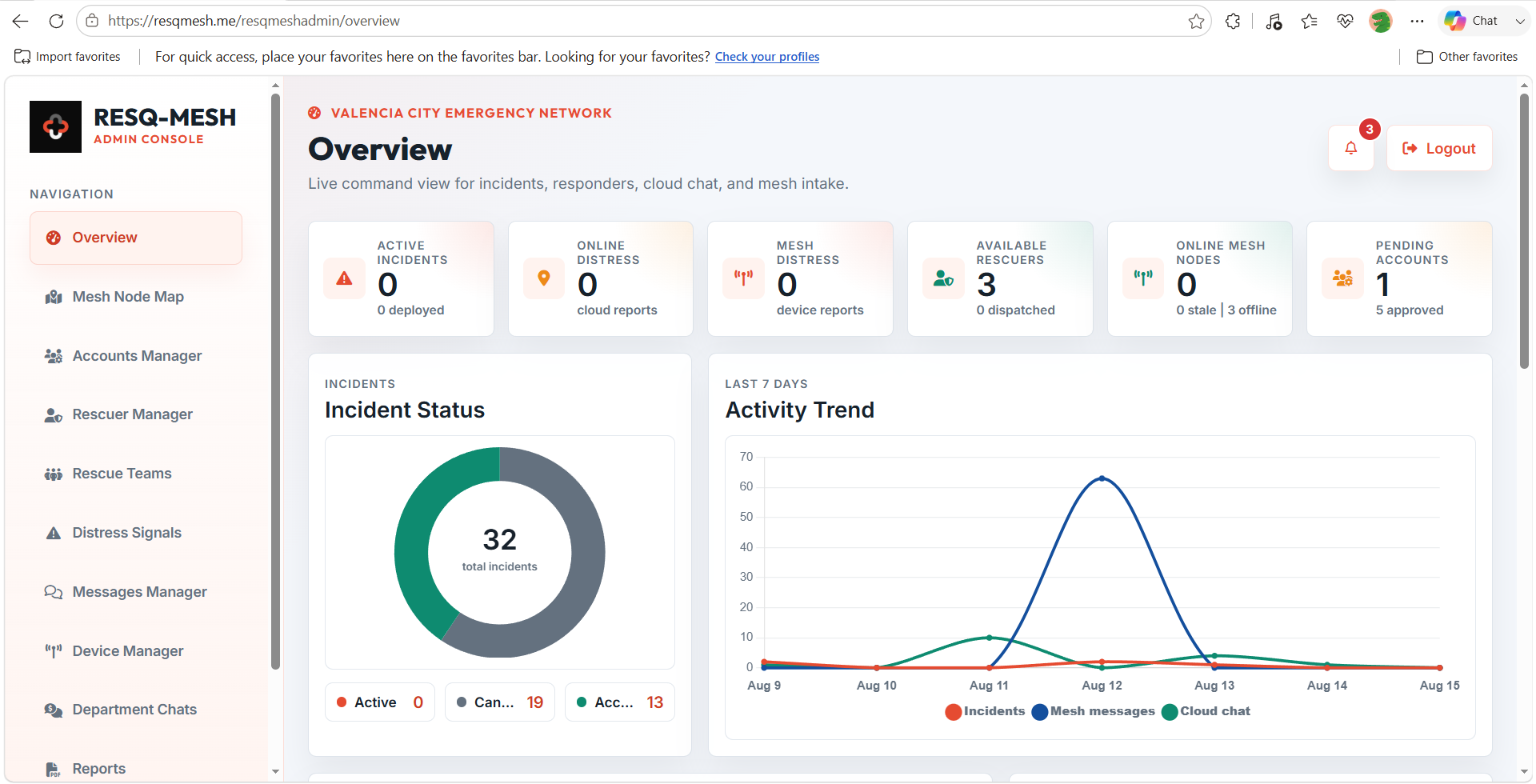Select the Active incidents status chip

point(380,702)
